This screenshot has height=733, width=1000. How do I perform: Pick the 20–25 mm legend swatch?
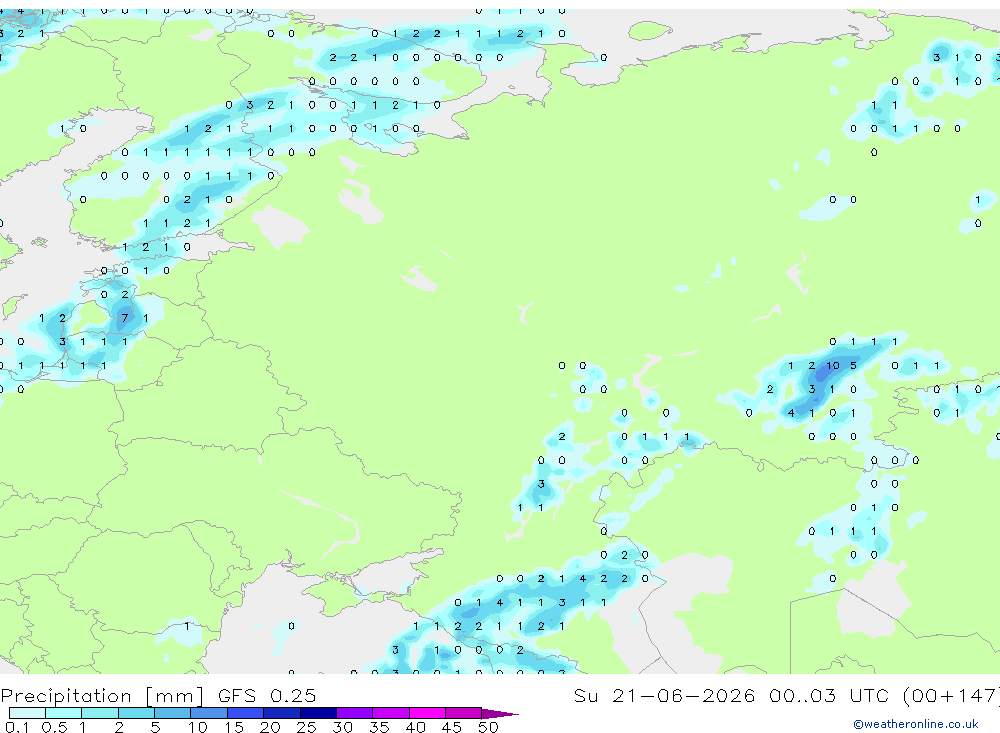(282, 713)
